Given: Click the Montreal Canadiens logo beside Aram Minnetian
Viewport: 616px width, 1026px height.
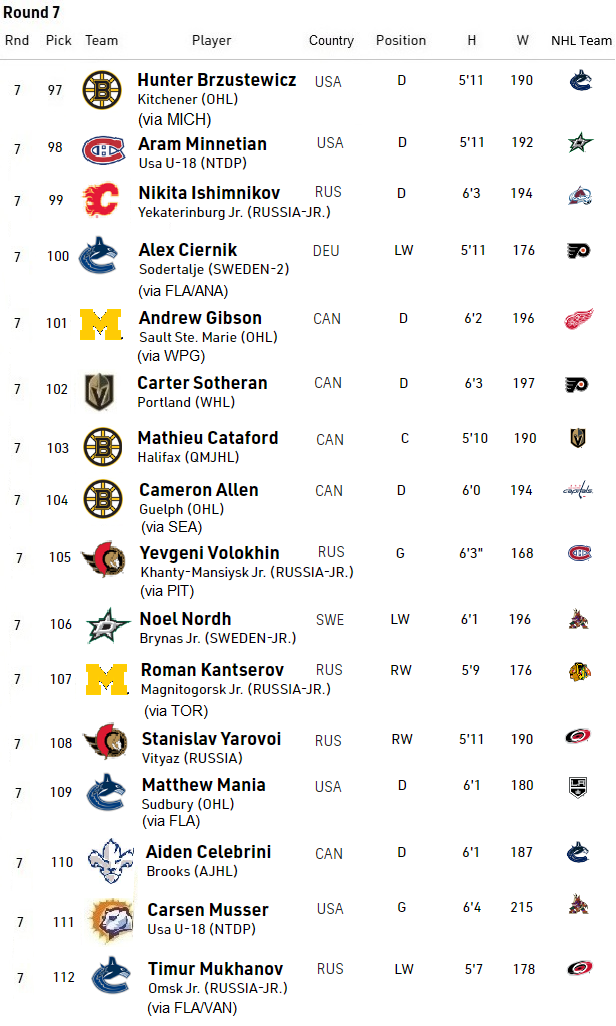Looking at the screenshot, I should tap(101, 149).
